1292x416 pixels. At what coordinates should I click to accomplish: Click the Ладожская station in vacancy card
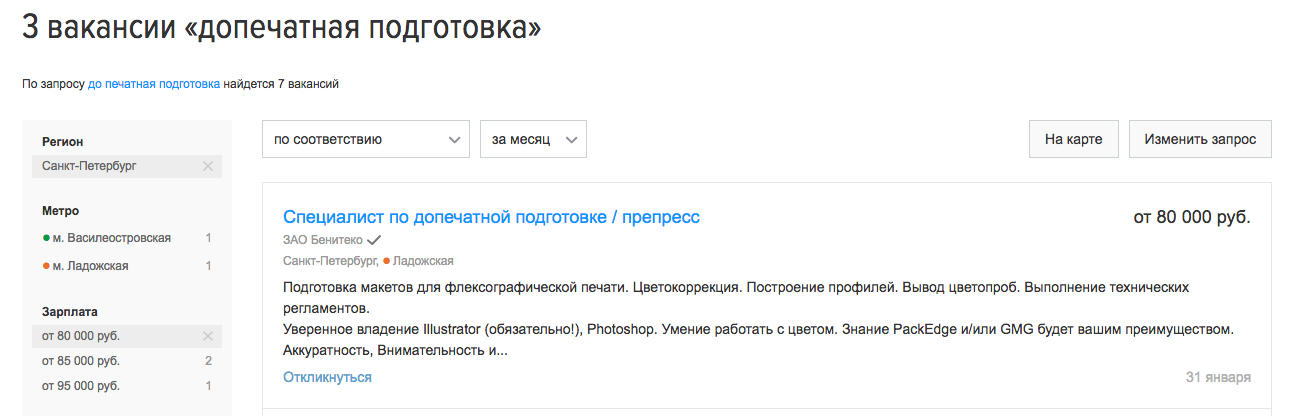click(x=424, y=261)
